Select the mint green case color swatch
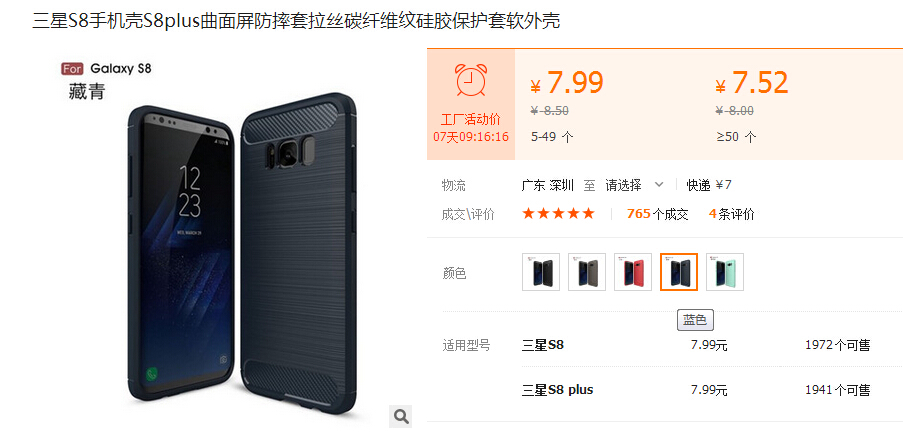The width and height of the screenshot is (903, 438). click(x=725, y=272)
